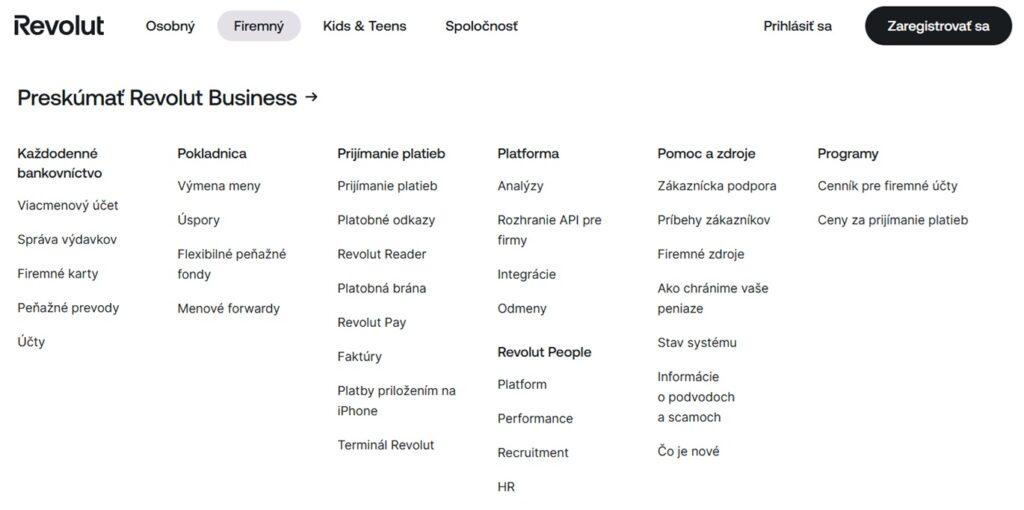Open Firemné karty page
This screenshot has width=1024, height=510.
(x=58, y=273)
